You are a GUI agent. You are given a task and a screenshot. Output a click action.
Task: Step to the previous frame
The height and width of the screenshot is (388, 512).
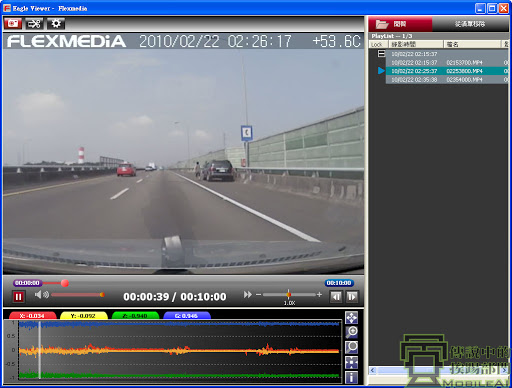click(x=336, y=297)
